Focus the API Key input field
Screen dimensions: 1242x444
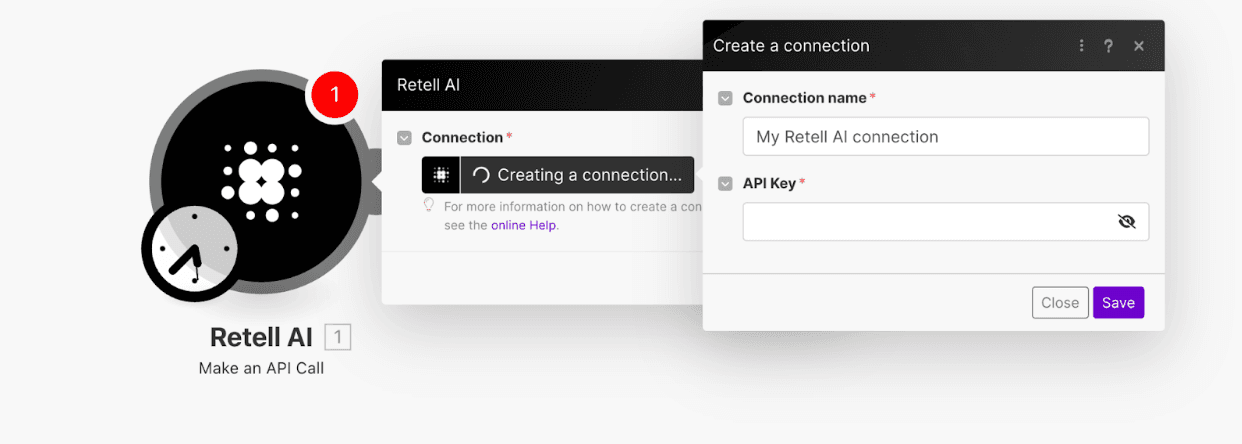pos(925,222)
